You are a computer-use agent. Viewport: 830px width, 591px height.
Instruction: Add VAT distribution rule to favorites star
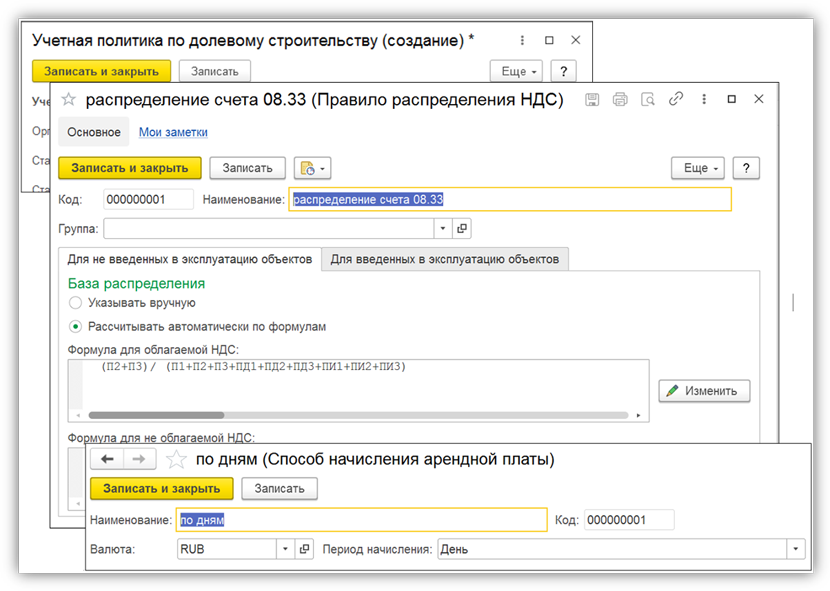pos(69,99)
